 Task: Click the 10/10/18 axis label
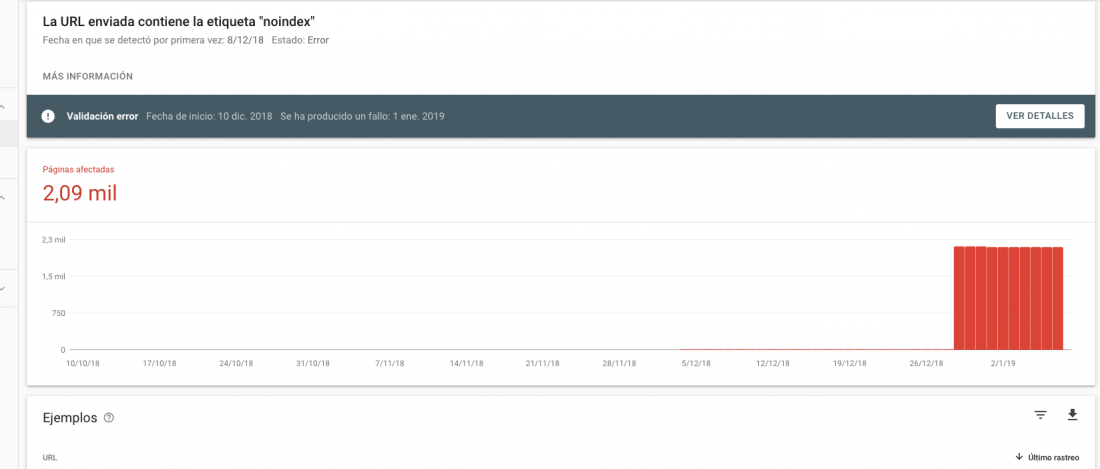[83, 364]
